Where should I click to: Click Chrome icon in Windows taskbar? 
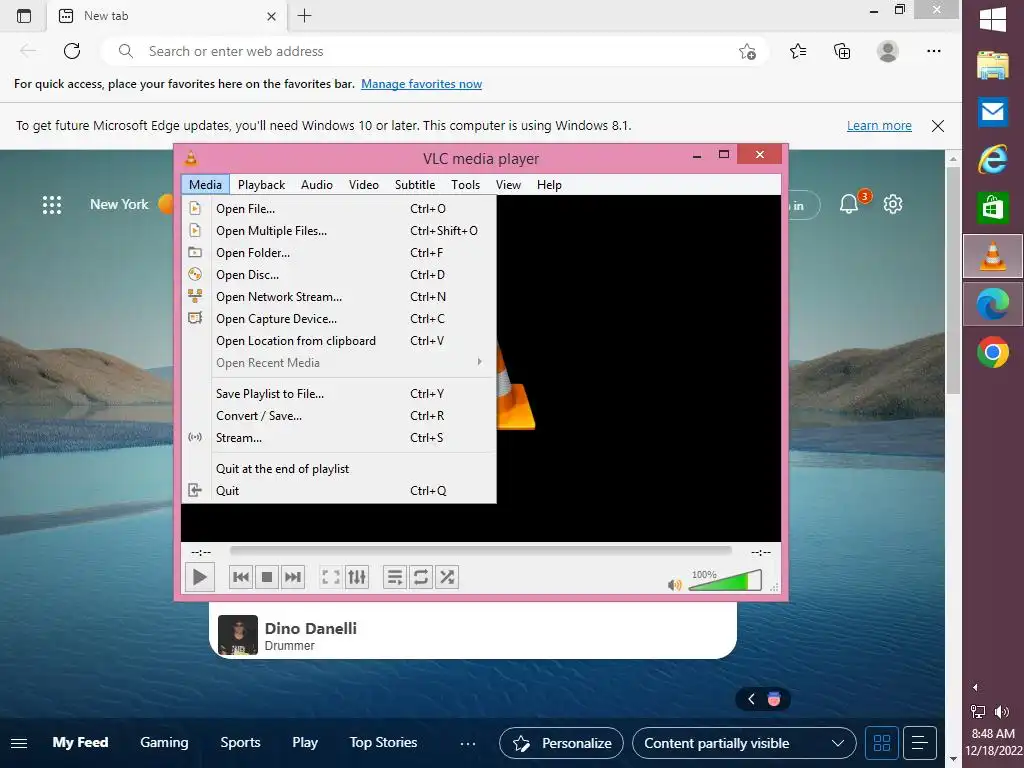pyautogui.click(x=993, y=353)
